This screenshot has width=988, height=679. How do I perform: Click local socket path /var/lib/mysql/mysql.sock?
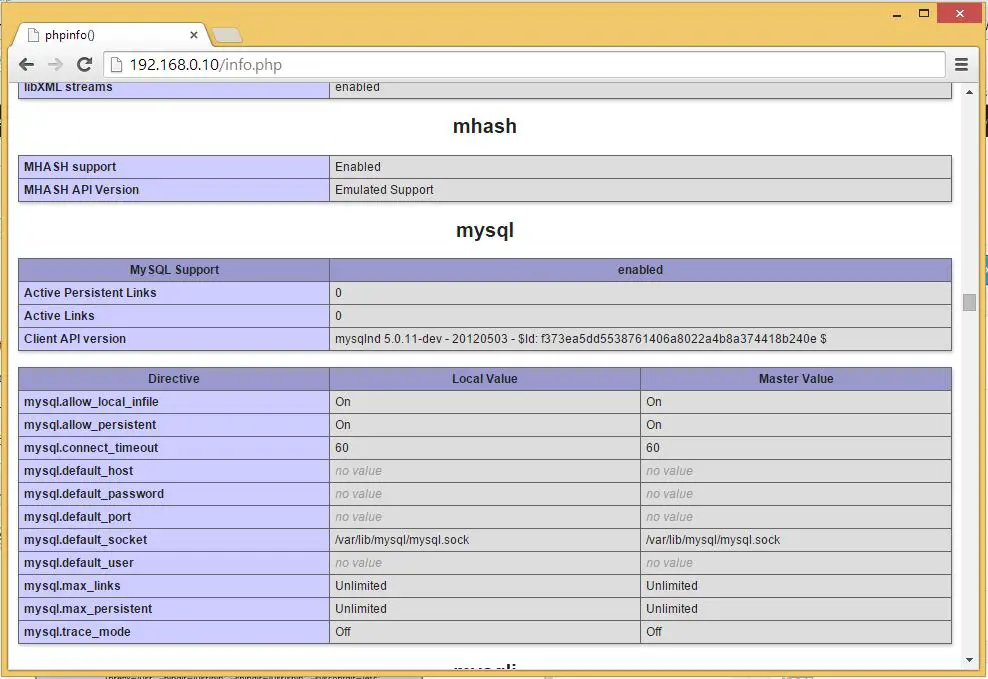click(x=402, y=540)
